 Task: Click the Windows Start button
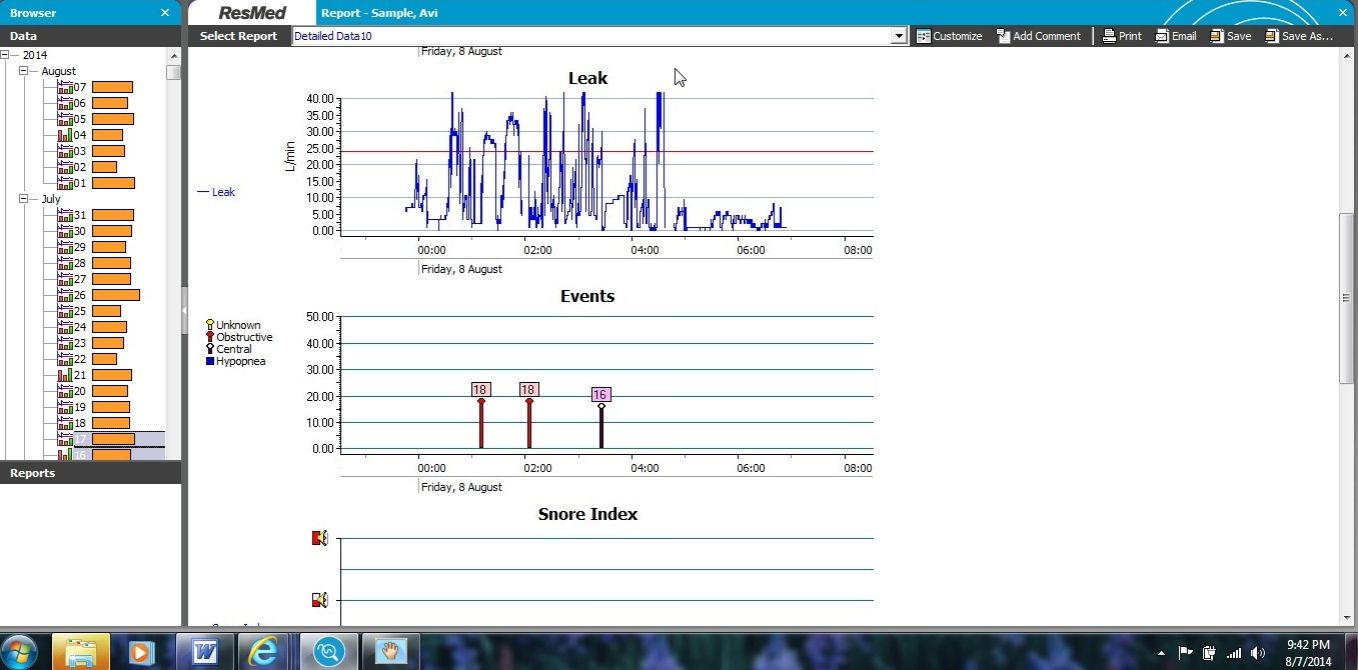click(19, 652)
